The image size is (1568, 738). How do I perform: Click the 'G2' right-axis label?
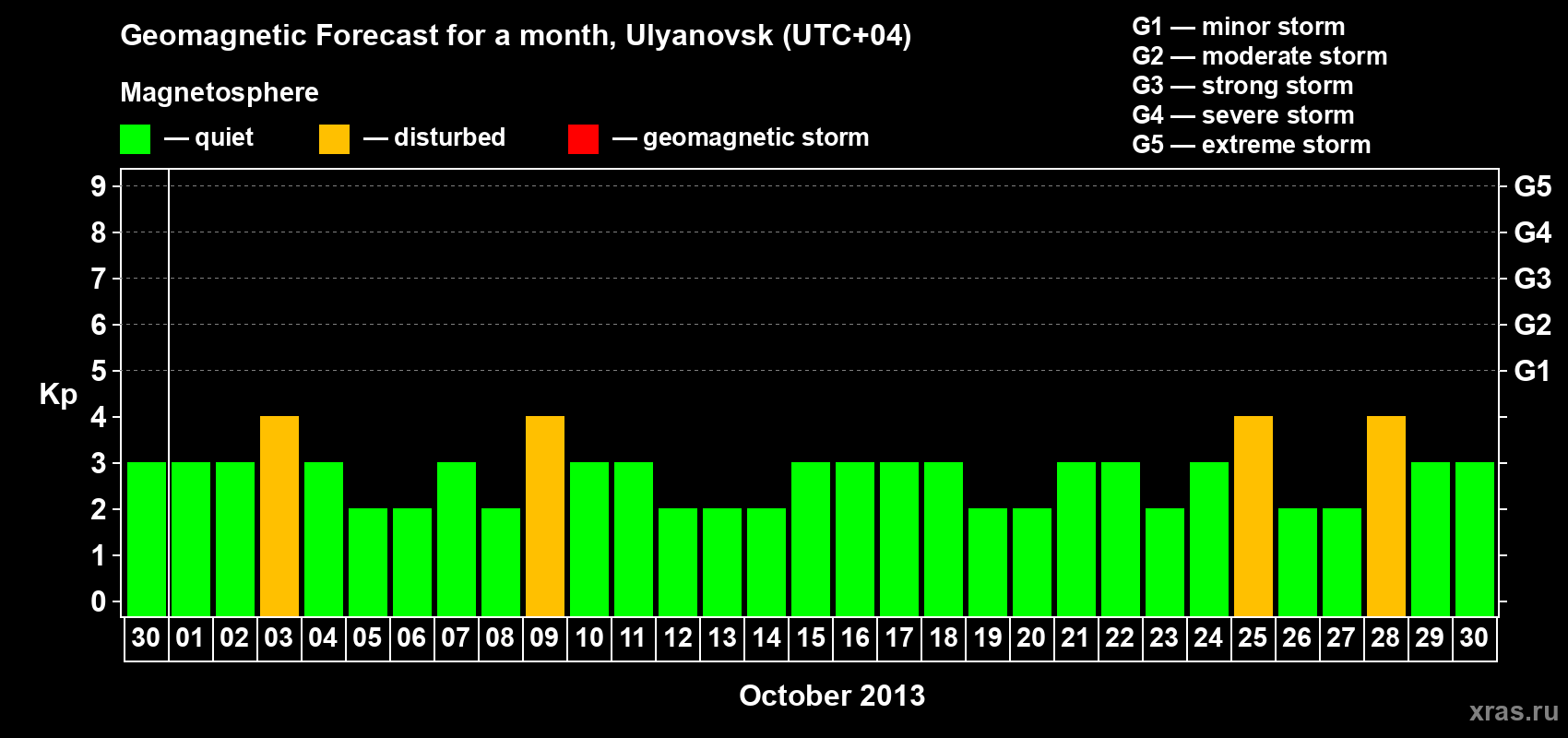1533,325
